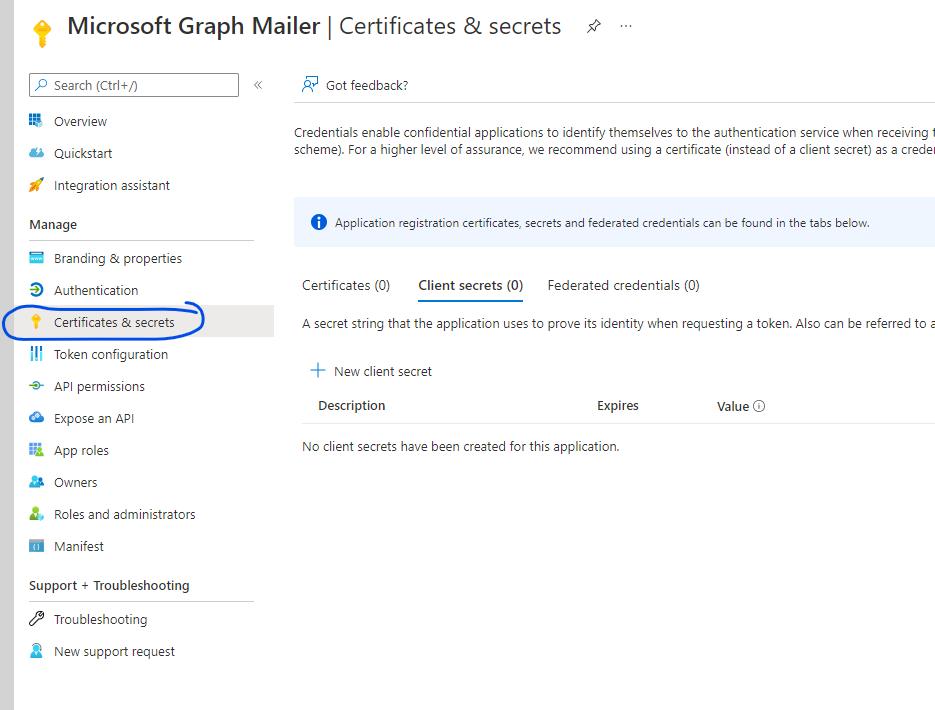Open Integration assistant page
935x710 pixels.
[x=112, y=185]
